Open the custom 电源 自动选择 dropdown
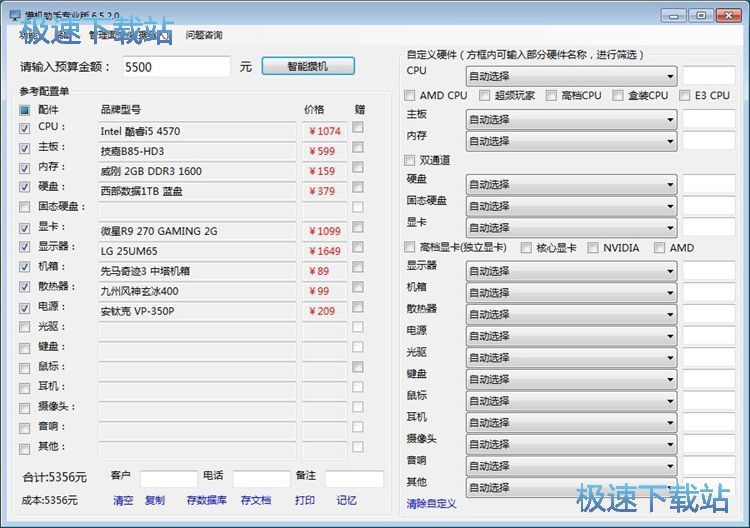Image resolution: width=750 pixels, height=528 pixels. coord(572,336)
